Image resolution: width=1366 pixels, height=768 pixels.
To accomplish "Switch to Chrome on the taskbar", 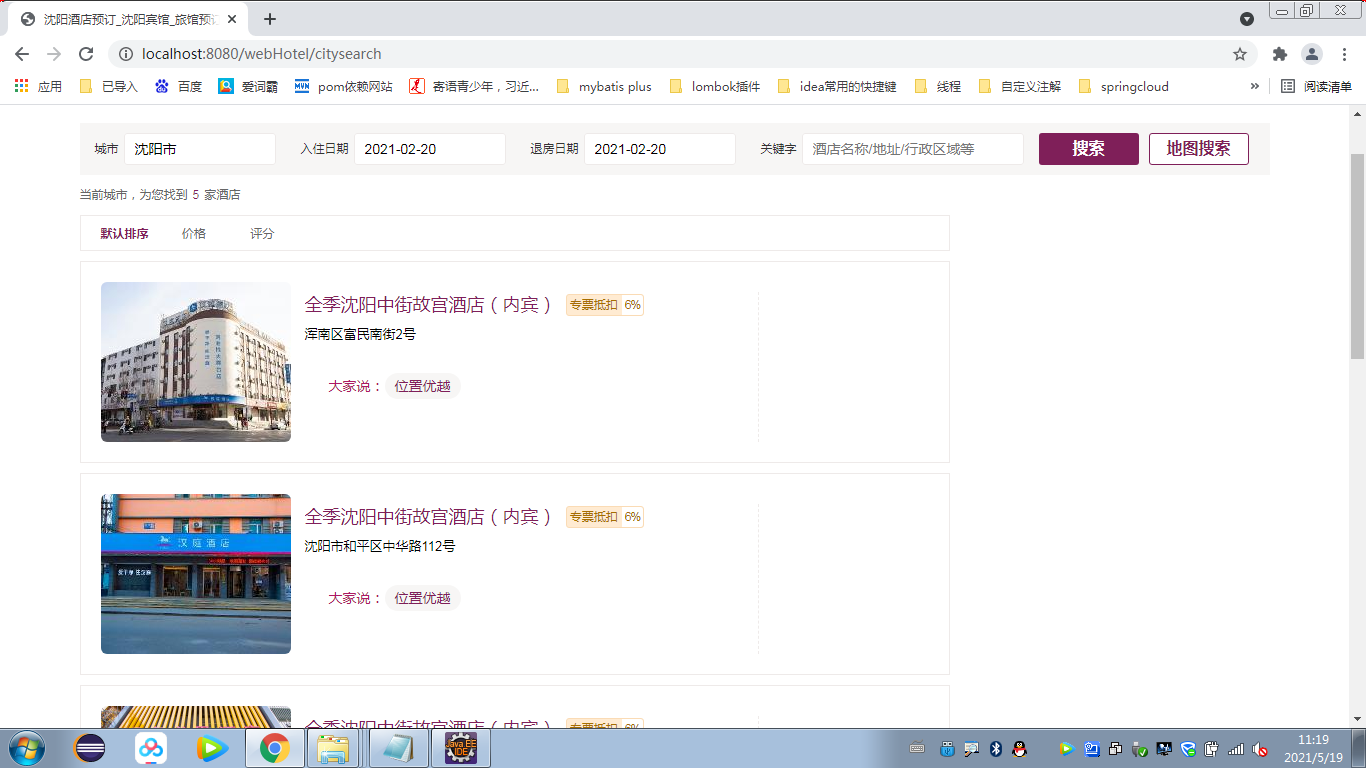I will tap(275, 748).
